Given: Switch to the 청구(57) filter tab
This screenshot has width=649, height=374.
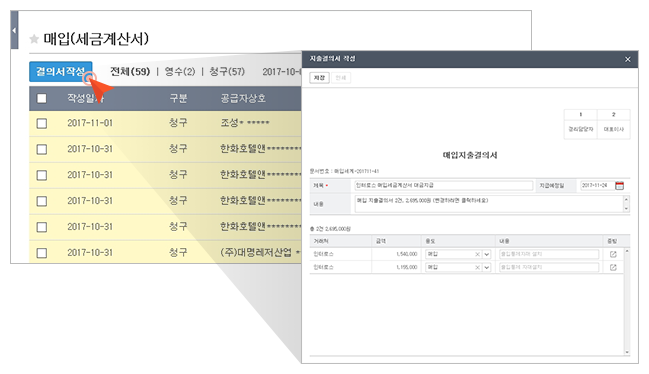Looking at the screenshot, I should (x=227, y=72).
